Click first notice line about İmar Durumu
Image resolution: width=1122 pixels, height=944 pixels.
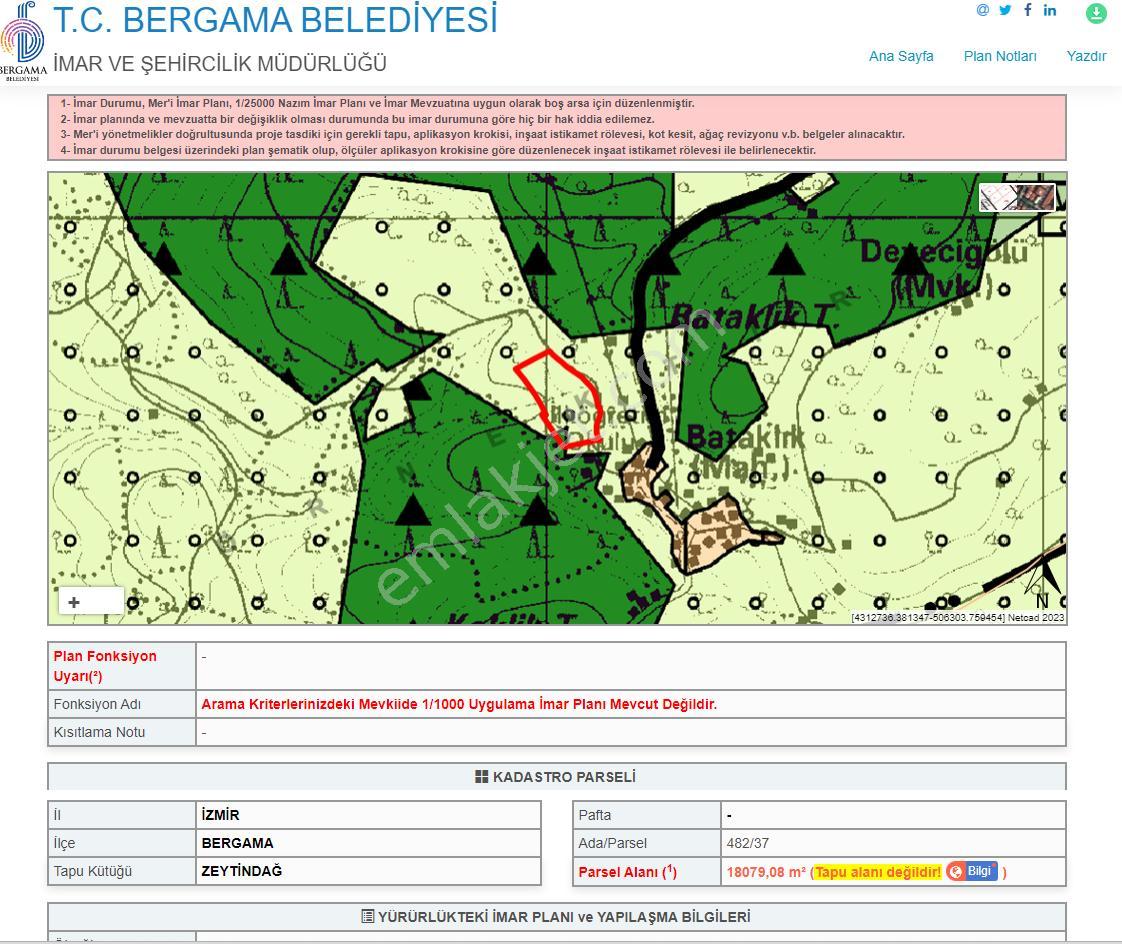pos(377,103)
